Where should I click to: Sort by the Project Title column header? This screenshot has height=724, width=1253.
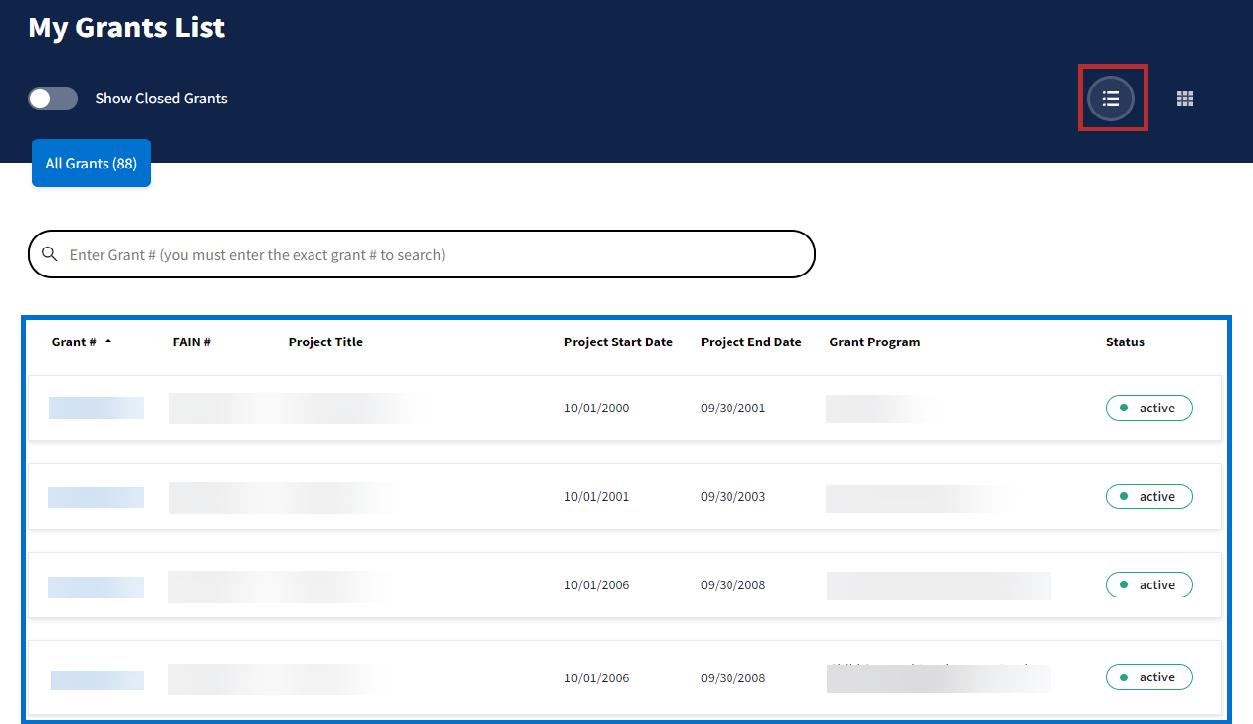pyautogui.click(x=325, y=342)
